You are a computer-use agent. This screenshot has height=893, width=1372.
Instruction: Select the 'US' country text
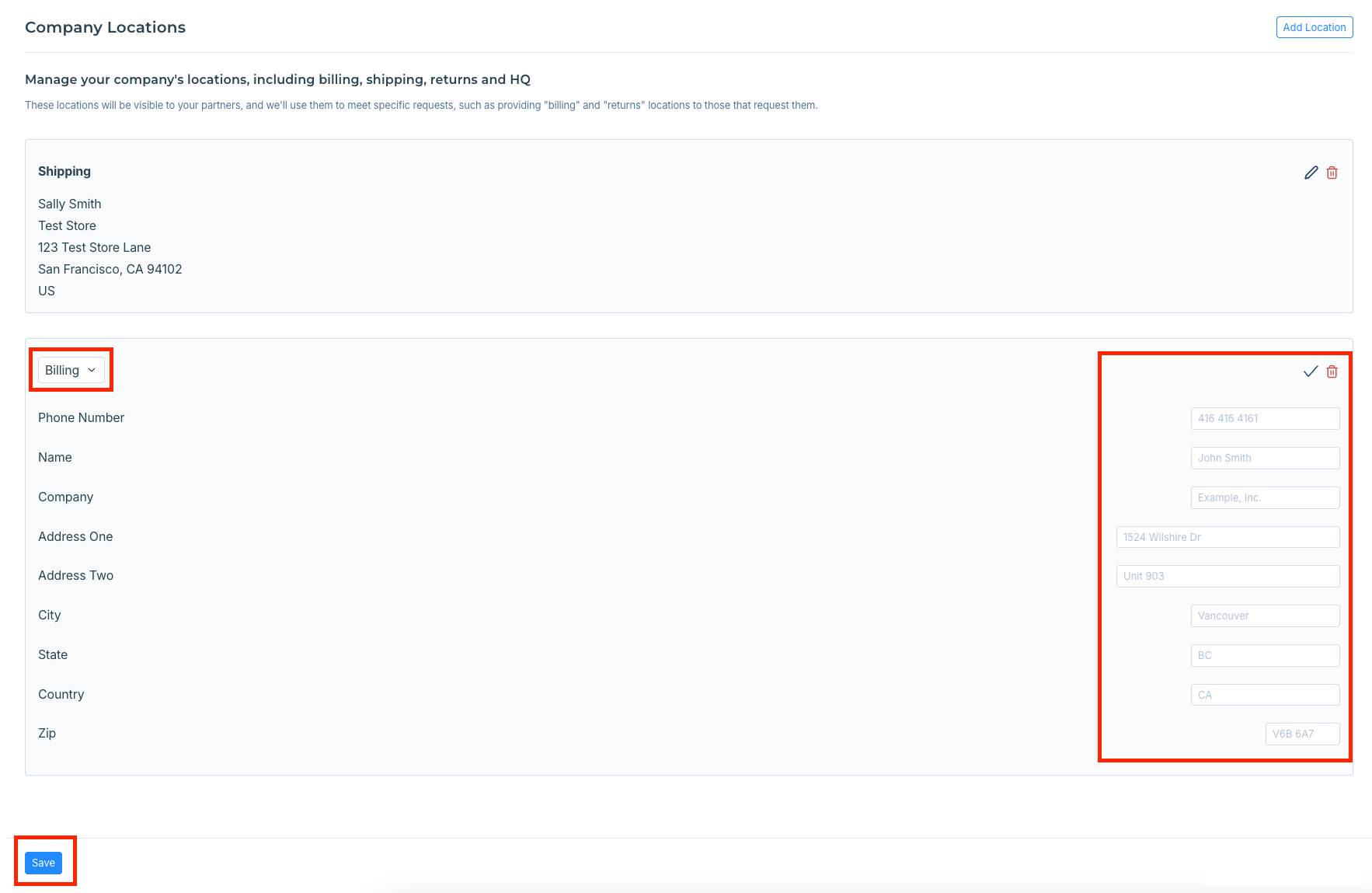(x=47, y=291)
